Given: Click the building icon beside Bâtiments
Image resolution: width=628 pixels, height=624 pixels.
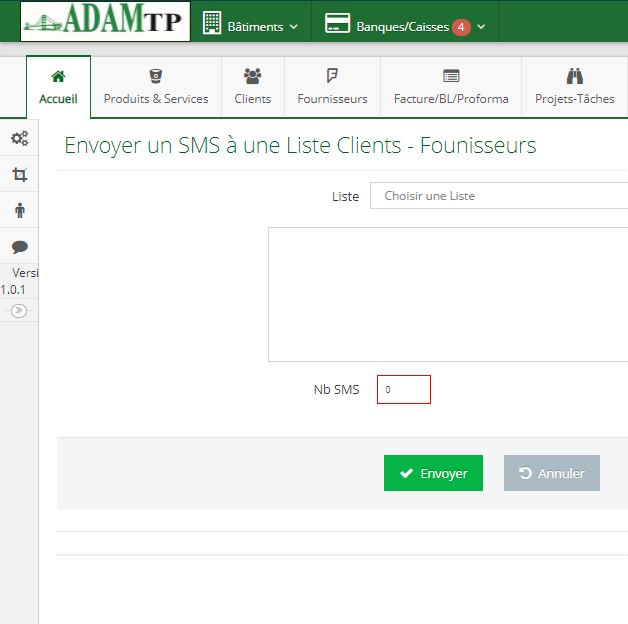Looking at the screenshot, I should tap(212, 24).
